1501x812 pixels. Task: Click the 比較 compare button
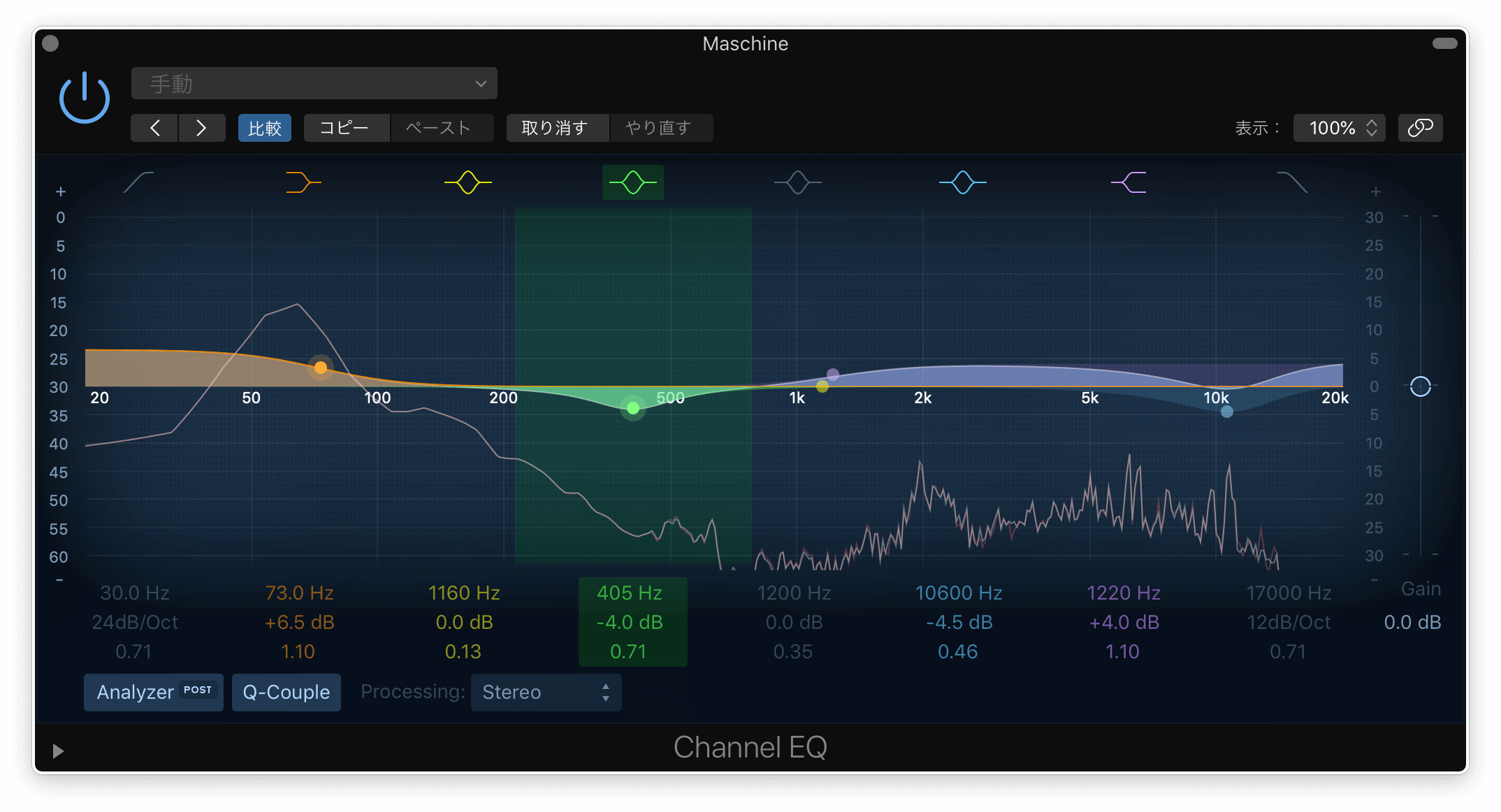click(x=265, y=128)
